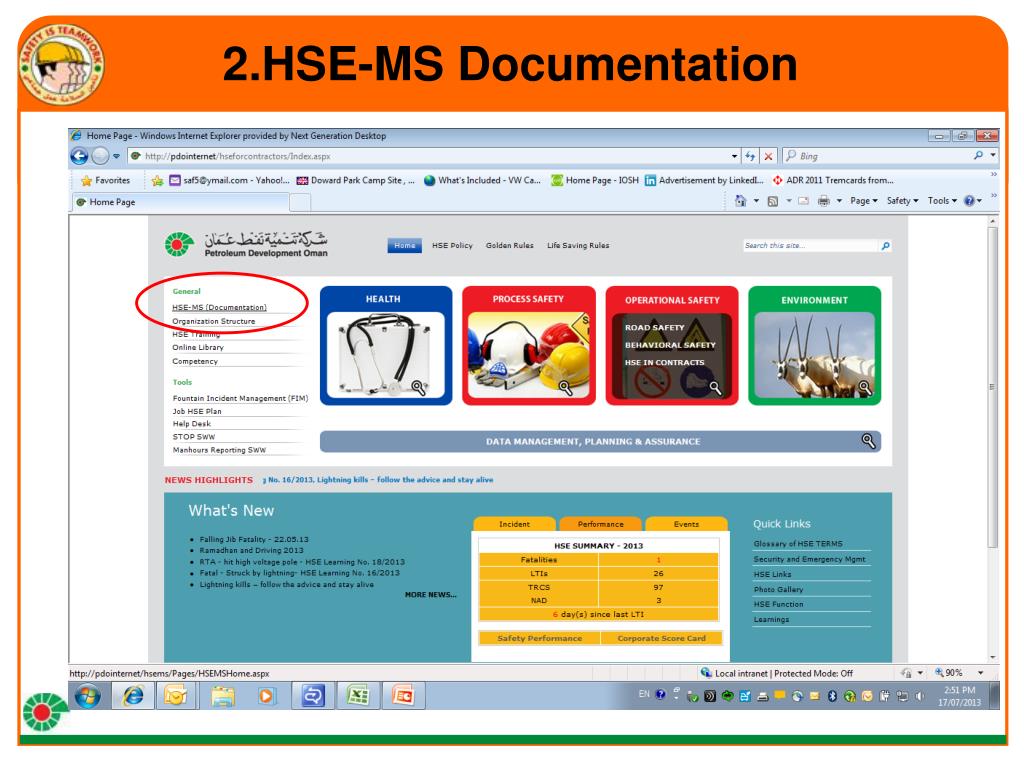Viewport: 1024px width, 768px height.
Task: Open Internet Explorer from the taskbar
Action: point(133,696)
